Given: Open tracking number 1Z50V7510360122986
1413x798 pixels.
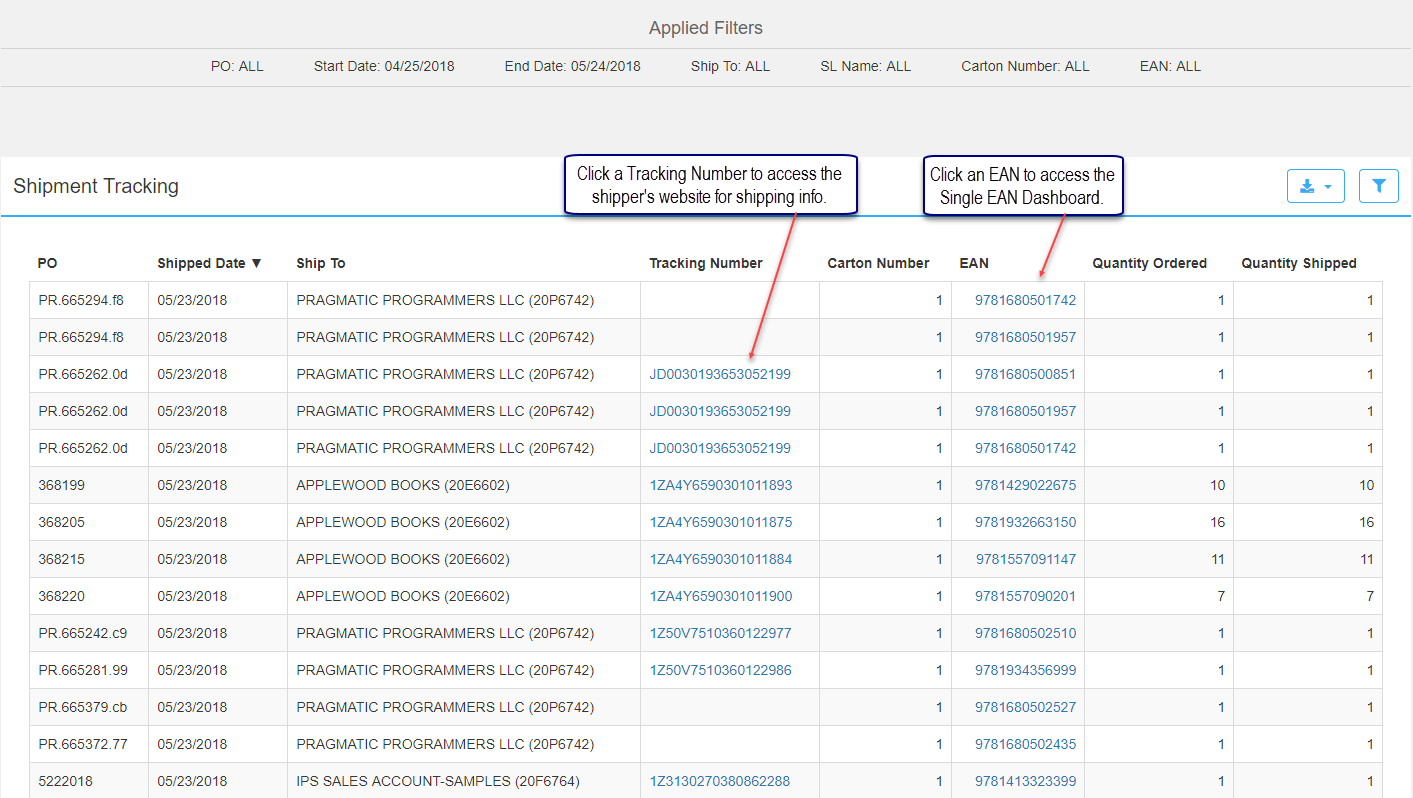Looking at the screenshot, I should point(721,670).
